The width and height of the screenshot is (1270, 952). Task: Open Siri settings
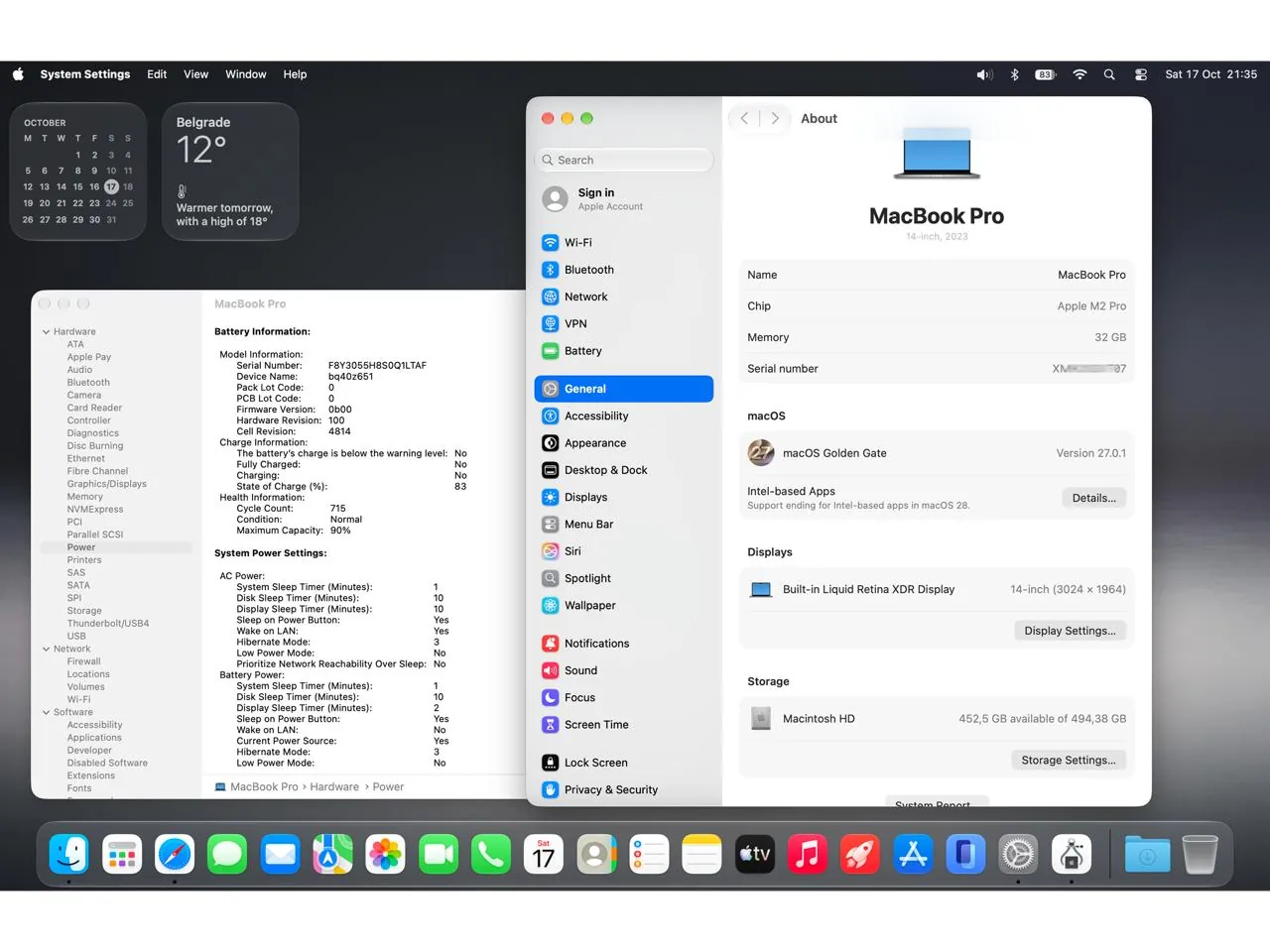pos(623,551)
